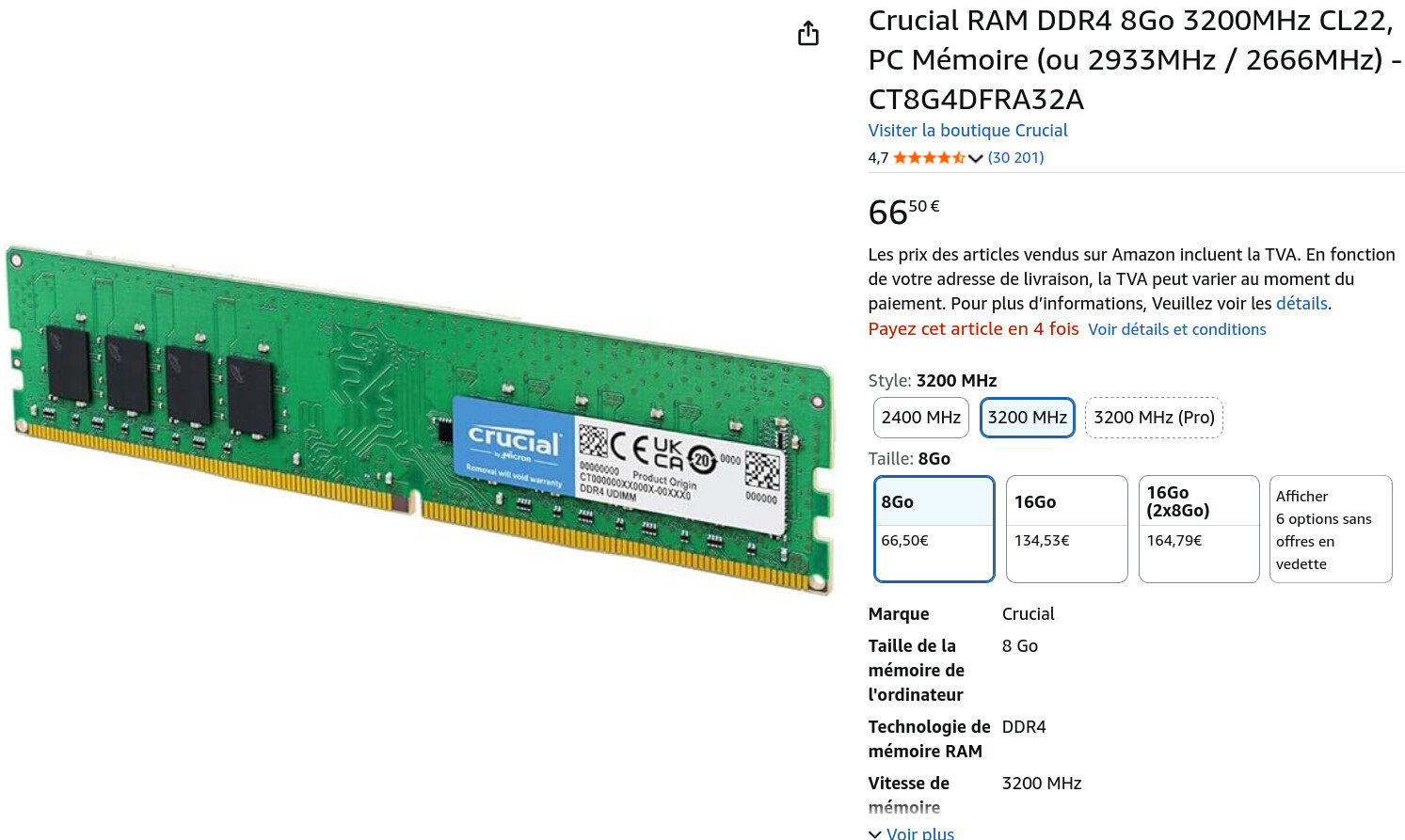Visit the Crucial boutique link

967,131
